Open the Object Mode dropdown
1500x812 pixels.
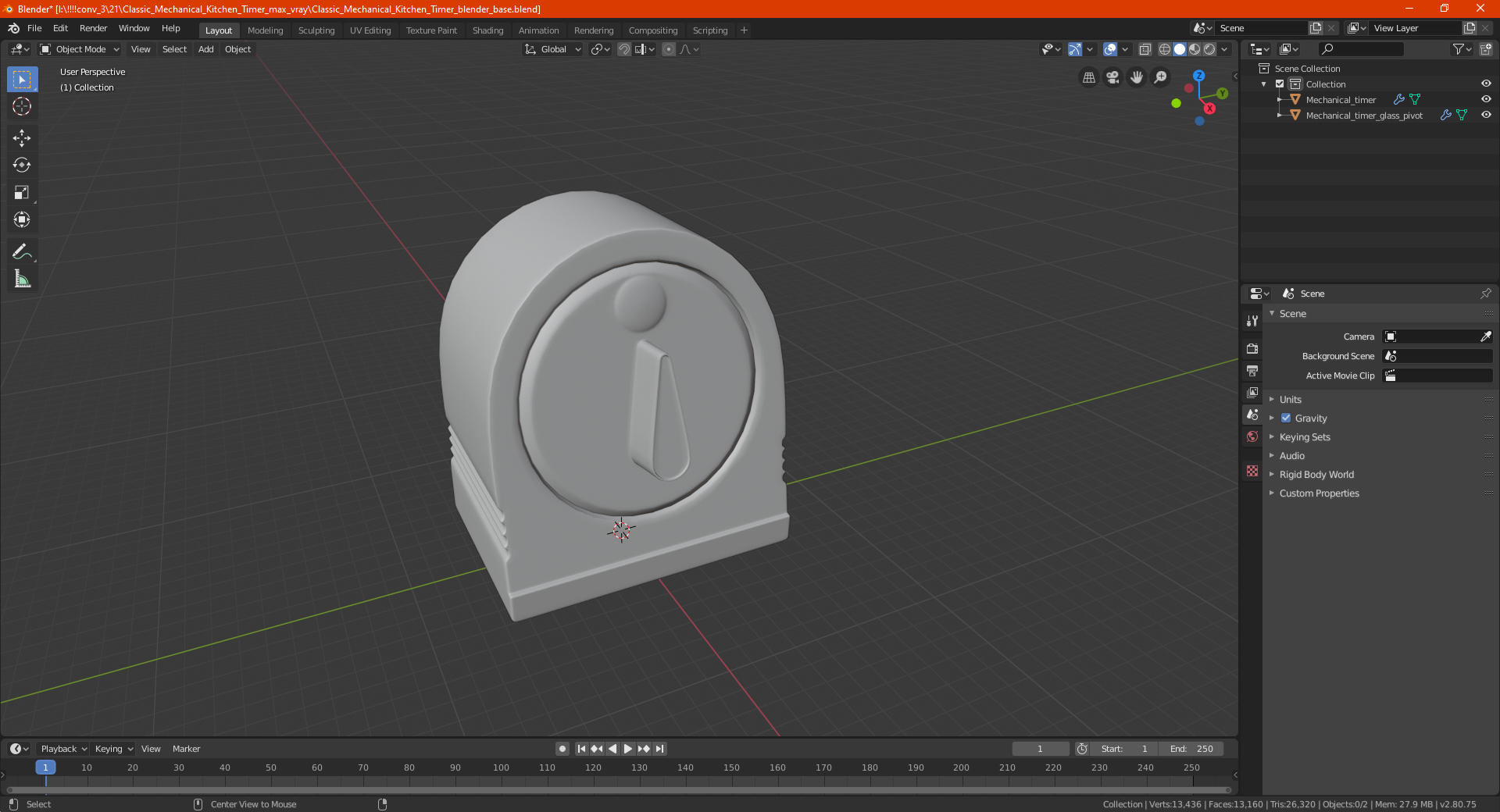(x=80, y=49)
